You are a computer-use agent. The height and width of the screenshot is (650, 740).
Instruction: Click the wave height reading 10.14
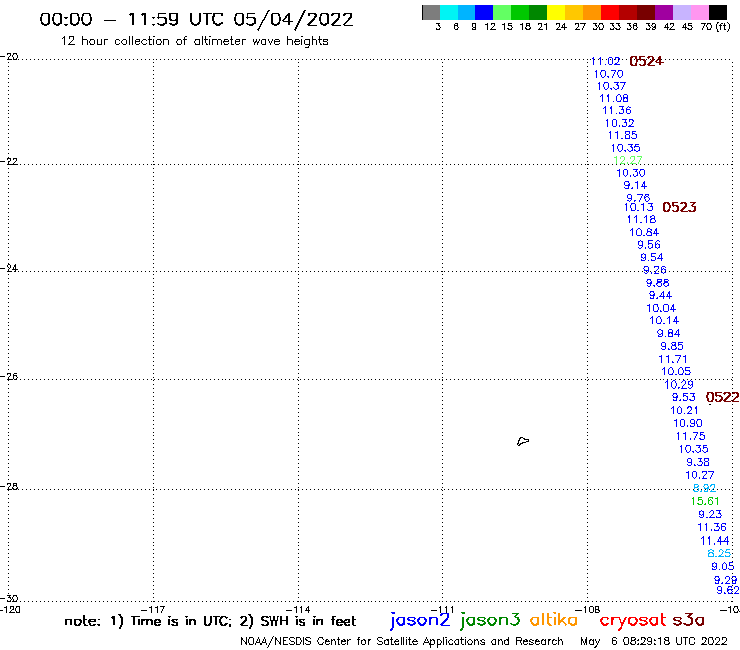664,321
